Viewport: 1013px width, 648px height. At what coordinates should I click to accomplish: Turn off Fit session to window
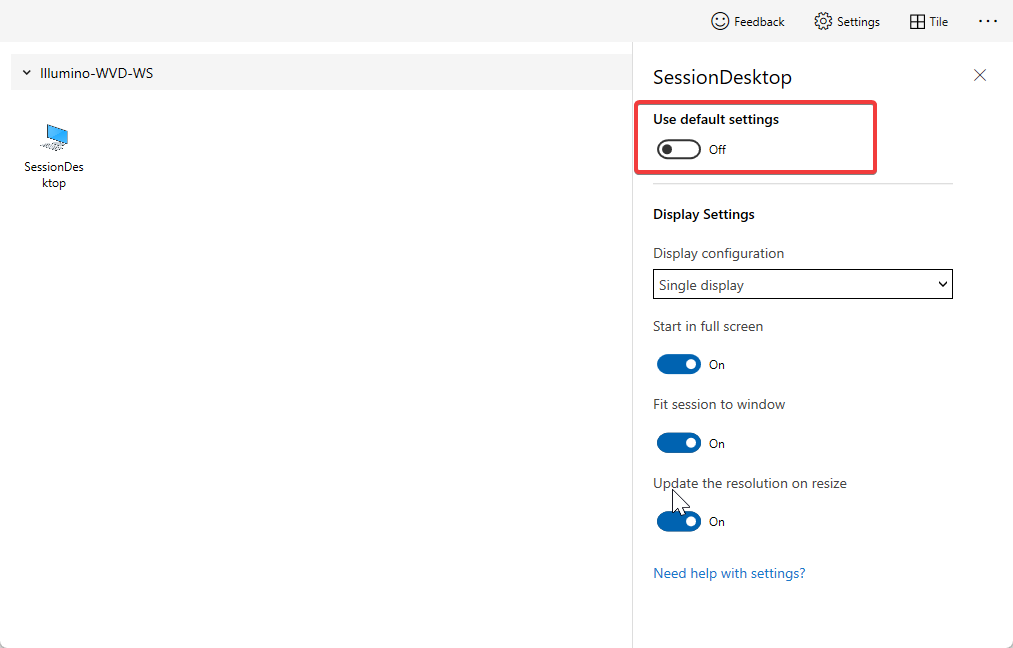pos(678,443)
